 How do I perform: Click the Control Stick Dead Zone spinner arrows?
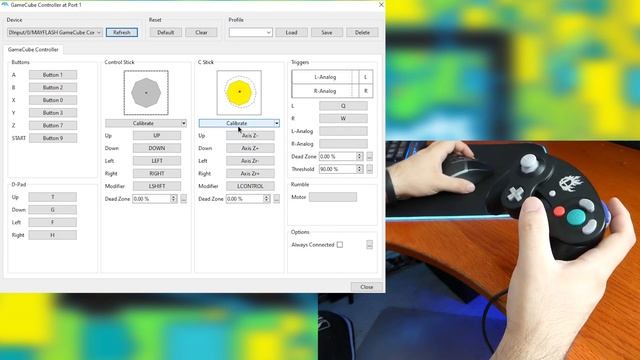(x=173, y=199)
